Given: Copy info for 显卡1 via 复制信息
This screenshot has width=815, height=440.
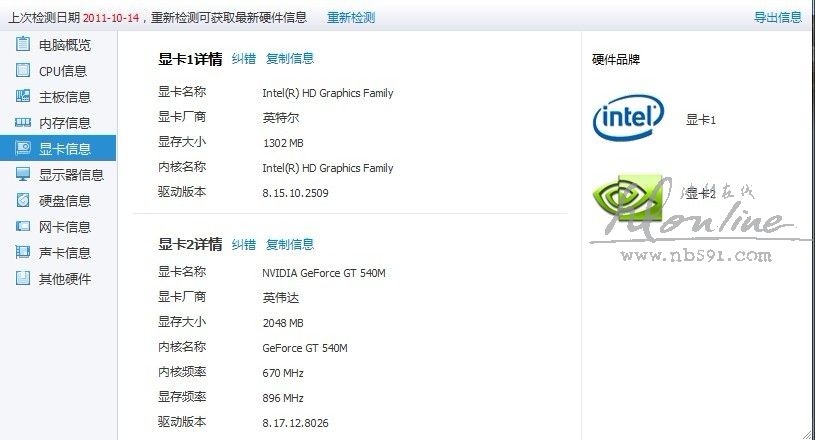Looking at the screenshot, I should [x=290, y=59].
